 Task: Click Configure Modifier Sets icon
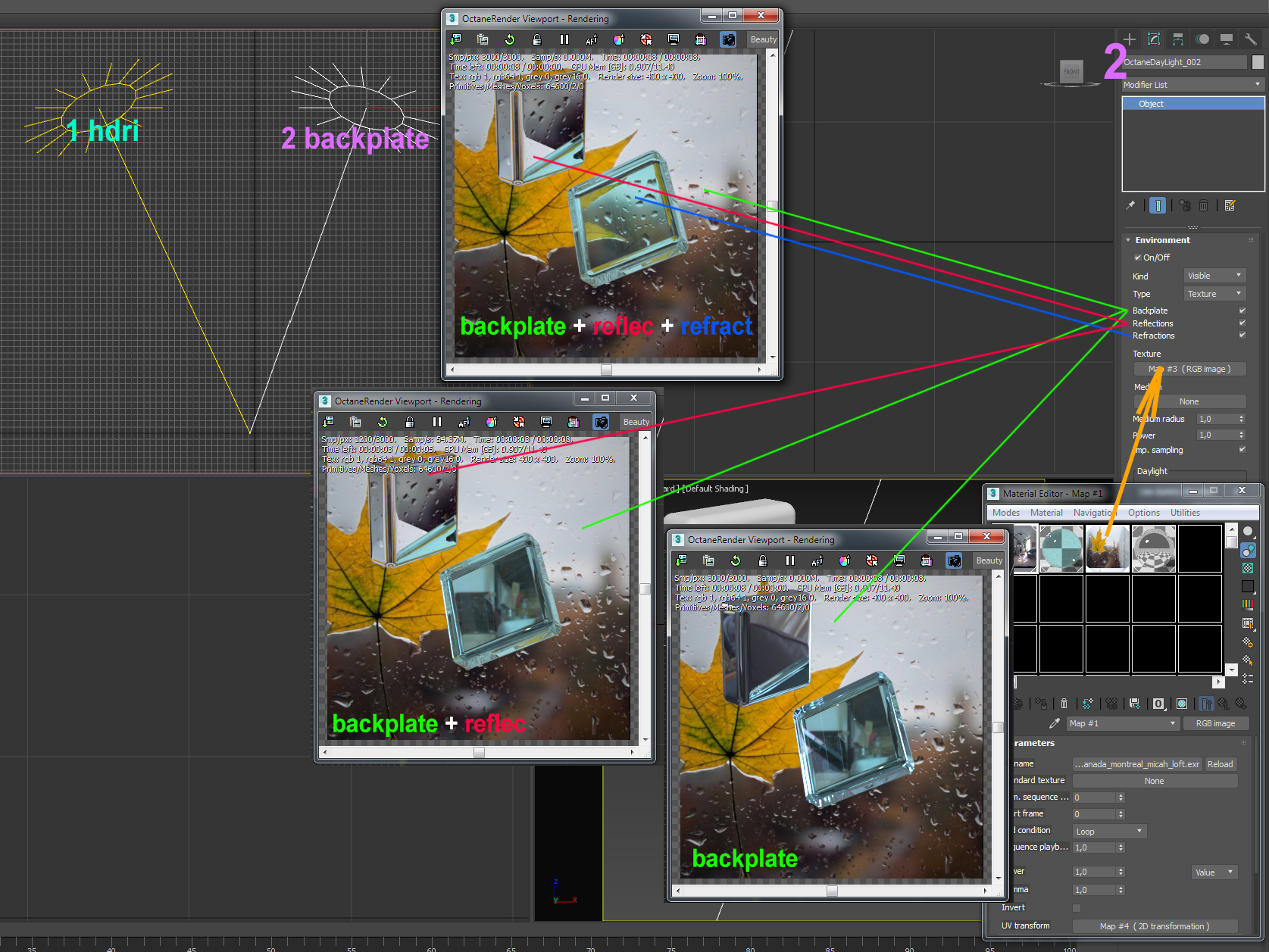[1230, 205]
